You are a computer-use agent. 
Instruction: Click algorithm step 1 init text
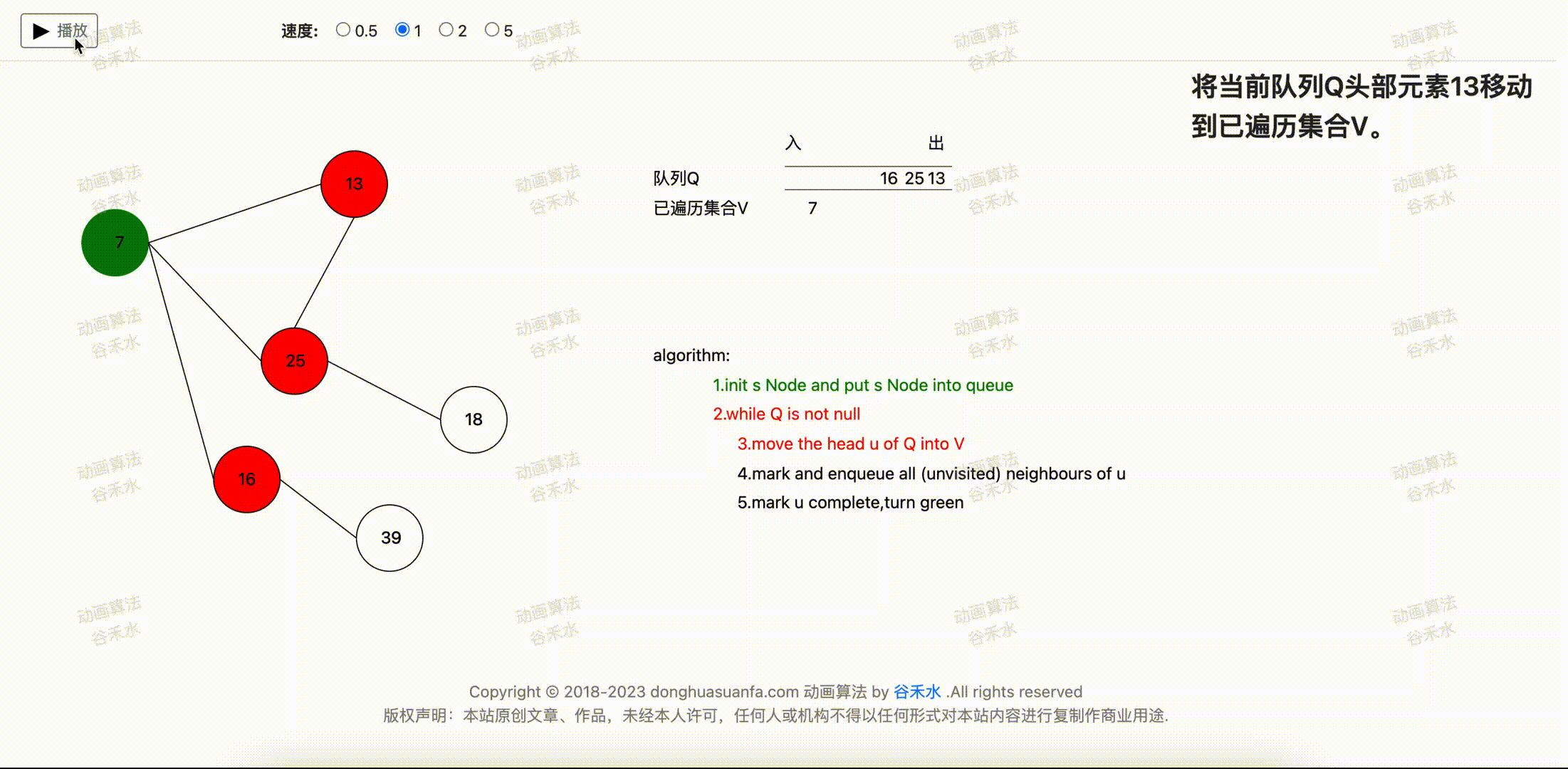pos(862,385)
